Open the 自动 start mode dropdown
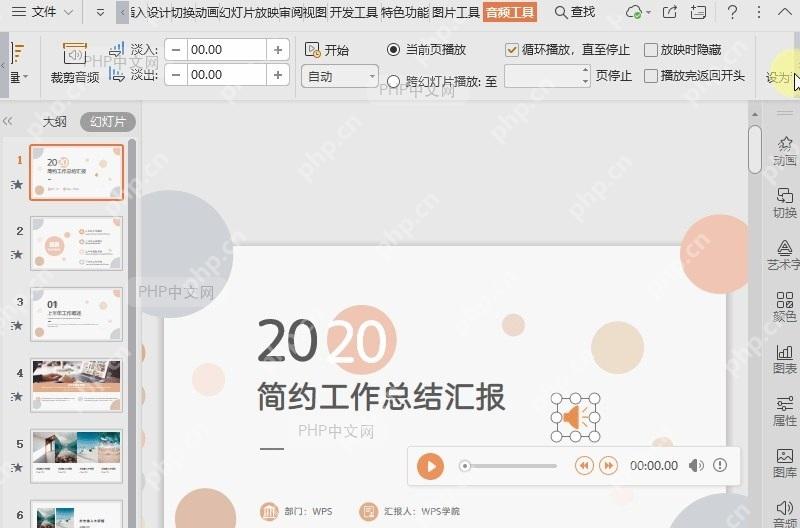 coord(339,77)
